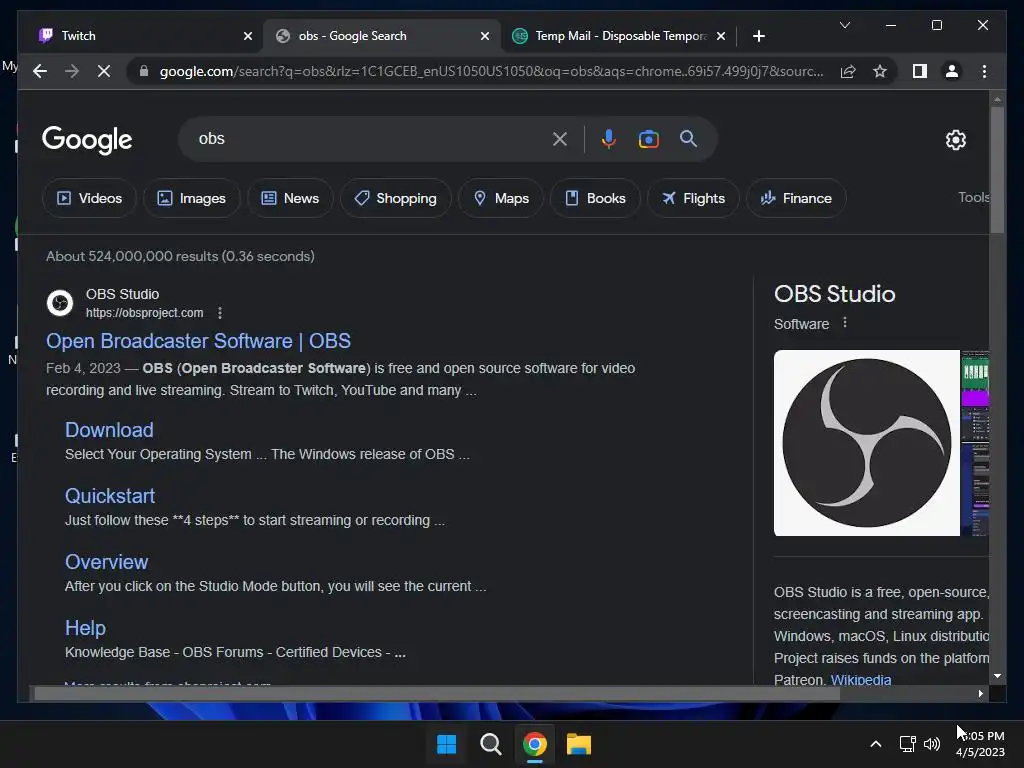1024x768 pixels.
Task: Share this page from the address bar
Action: [848, 71]
